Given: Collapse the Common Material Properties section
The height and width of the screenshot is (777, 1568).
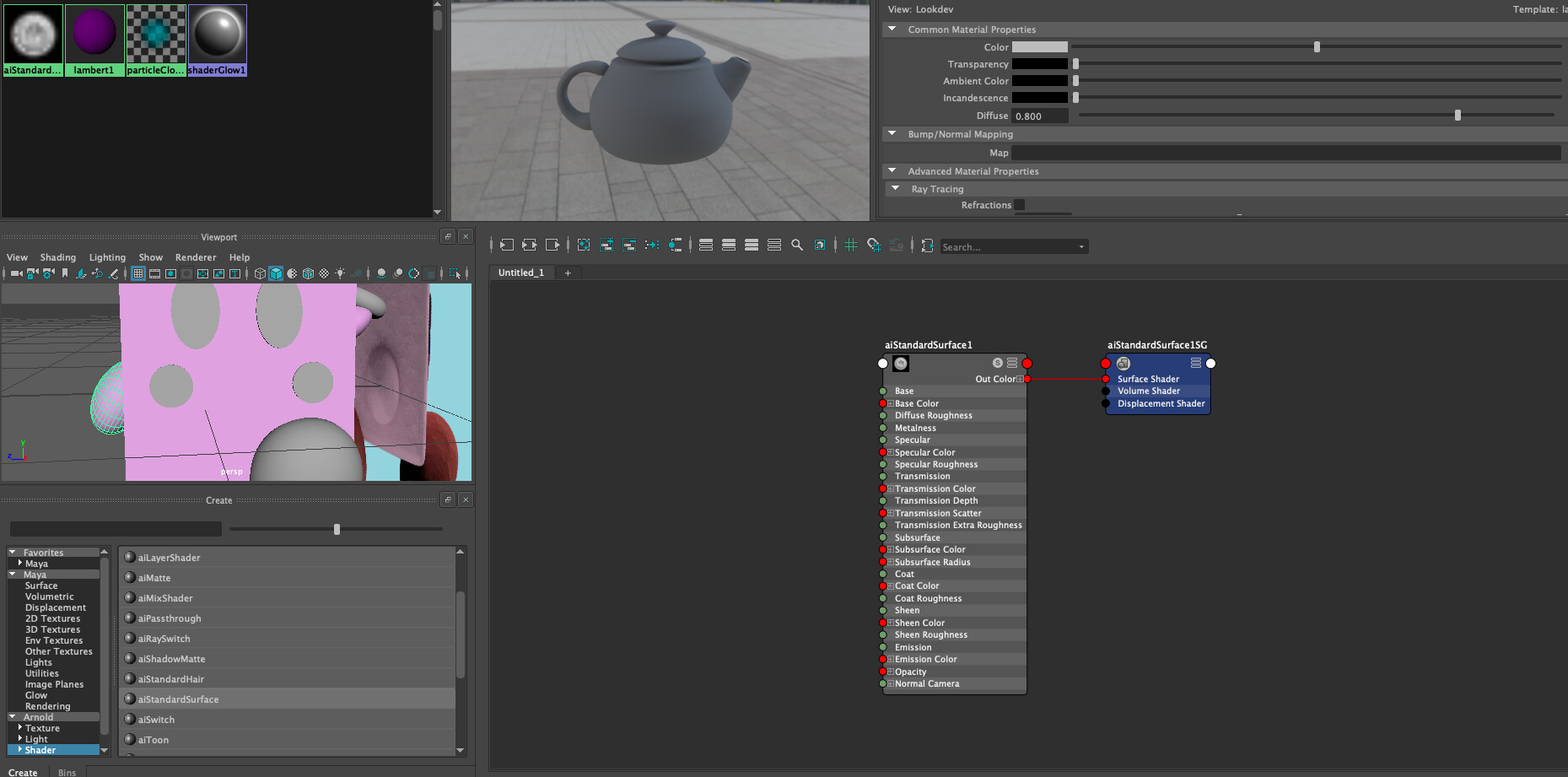Looking at the screenshot, I should pos(892,30).
